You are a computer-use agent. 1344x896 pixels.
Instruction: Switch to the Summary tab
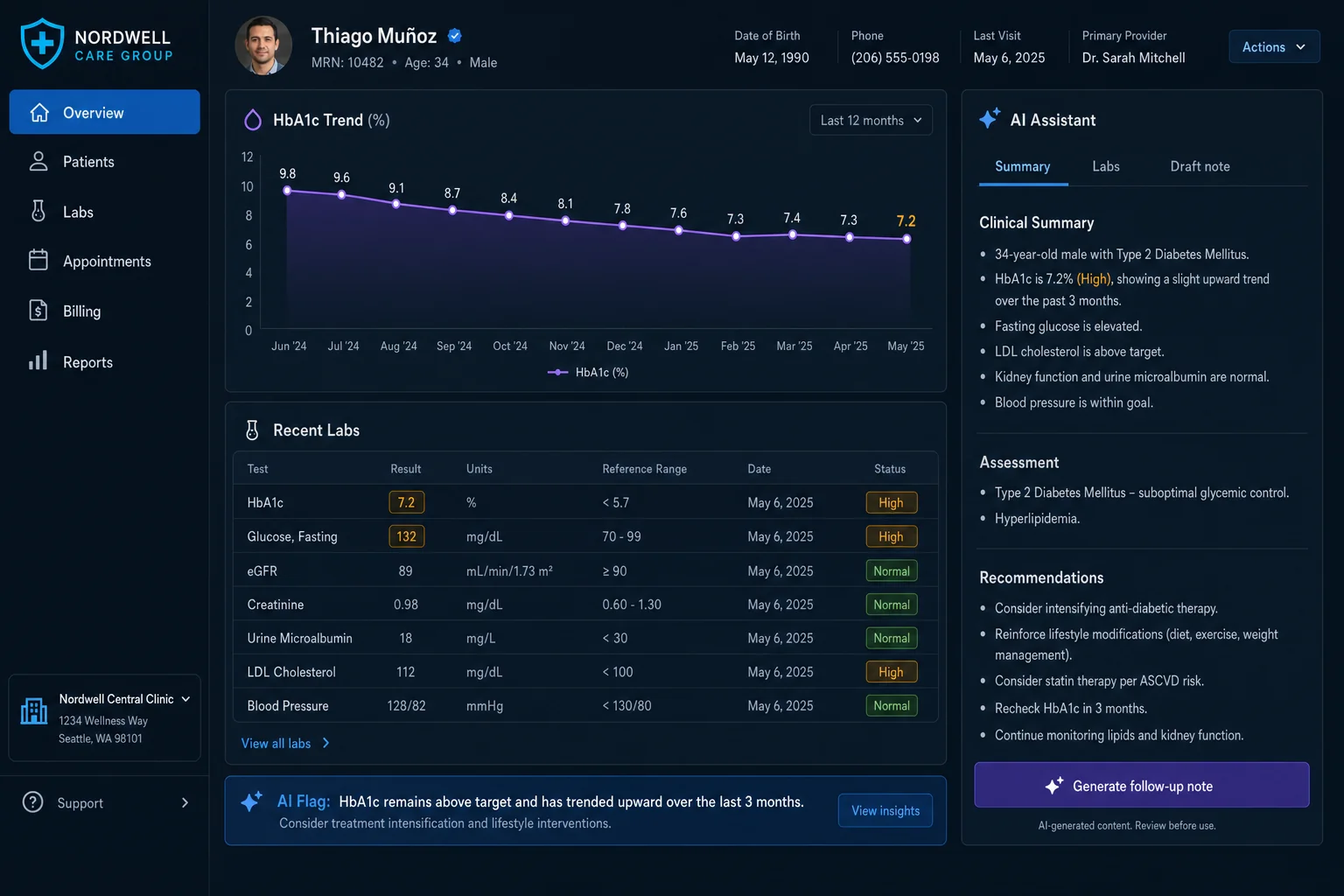[1023, 166]
